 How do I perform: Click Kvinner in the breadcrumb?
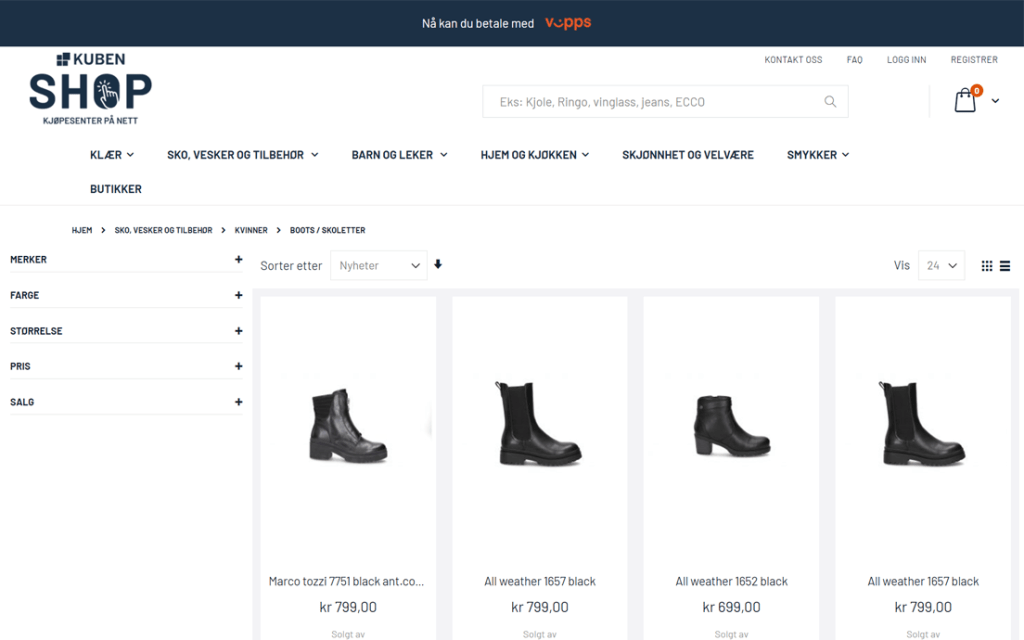251,230
